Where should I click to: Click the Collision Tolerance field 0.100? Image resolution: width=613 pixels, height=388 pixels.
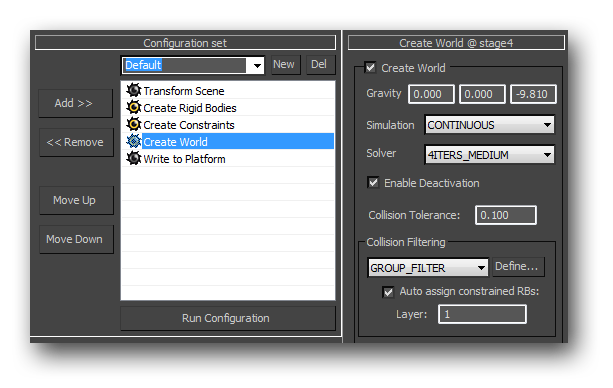[x=506, y=215]
